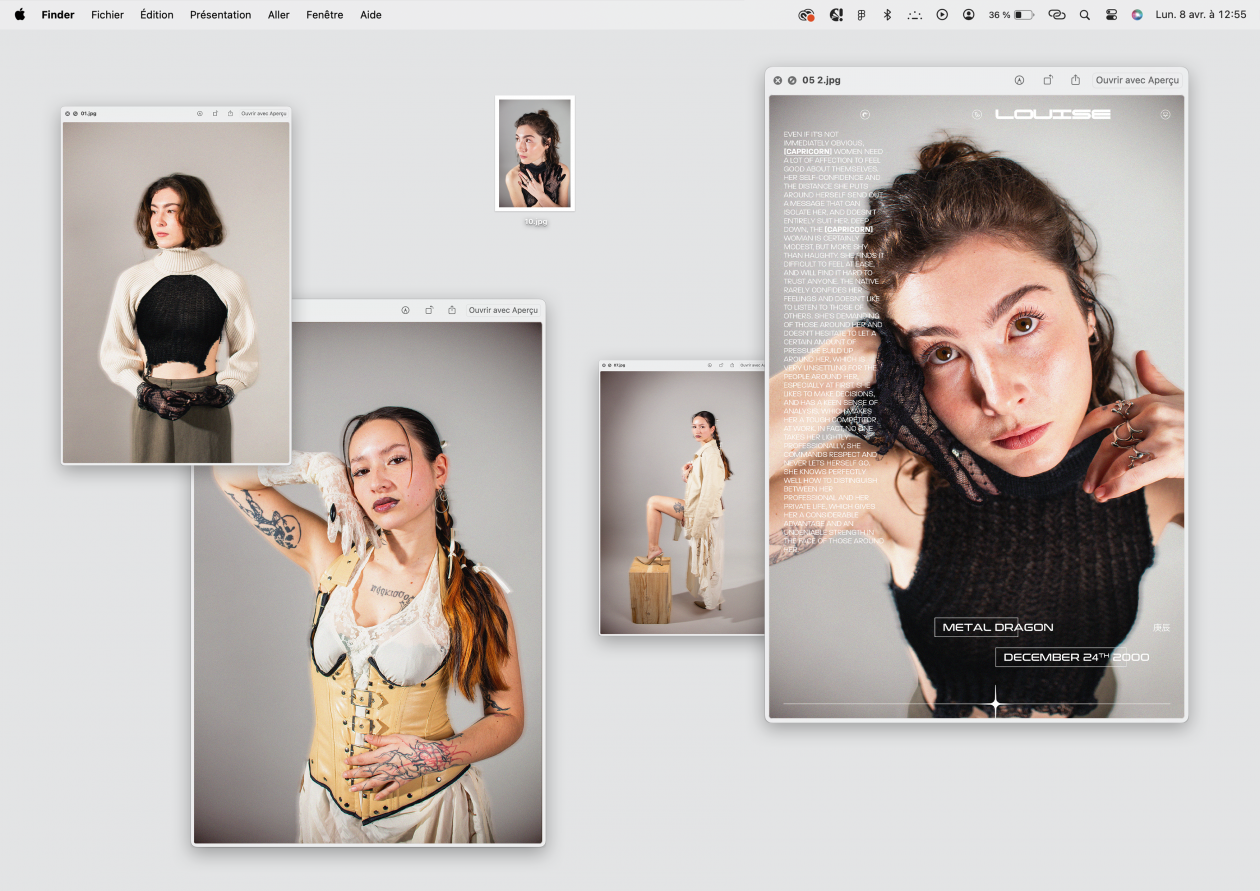Viewport: 1260px width, 891px height.
Task: Click Ouvrir avec Aperçu for 05 2.jpg
Action: click(1137, 80)
